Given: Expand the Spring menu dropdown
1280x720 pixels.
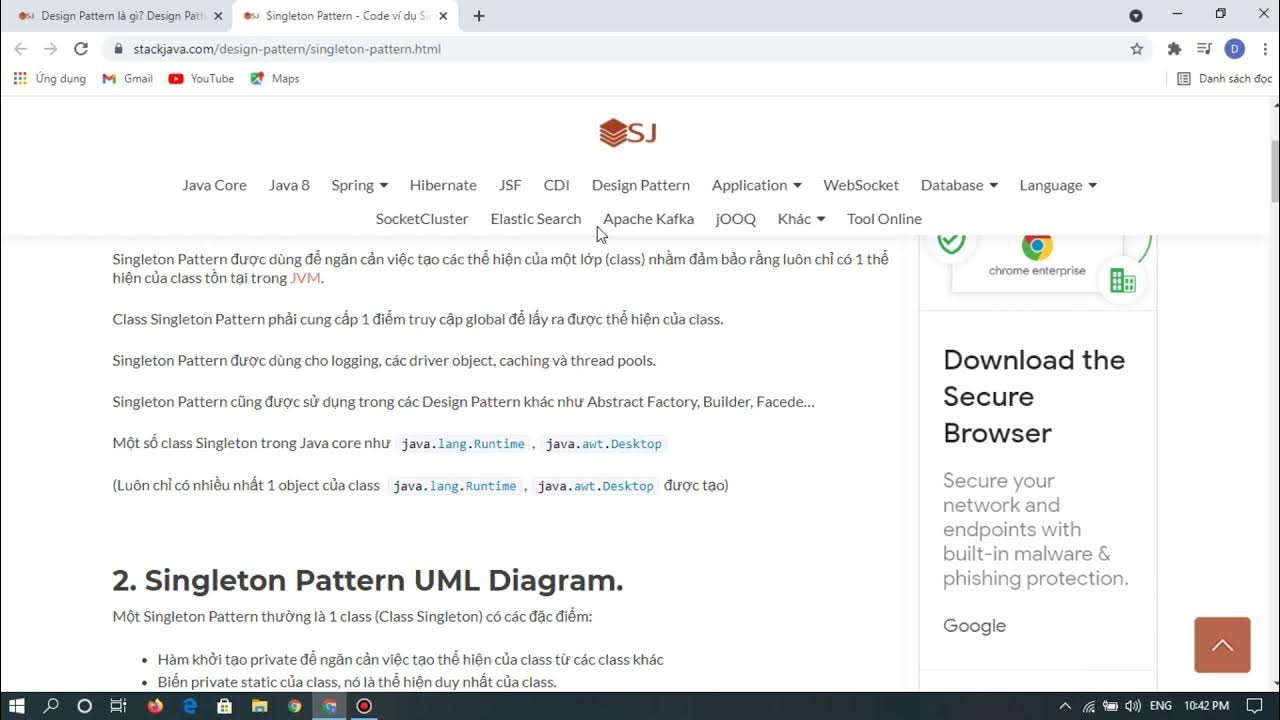Looking at the screenshot, I should [x=359, y=185].
